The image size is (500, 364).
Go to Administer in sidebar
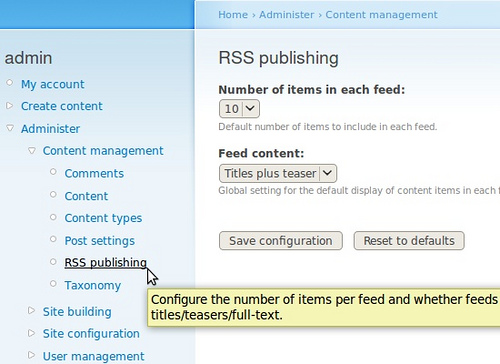(50, 128)
